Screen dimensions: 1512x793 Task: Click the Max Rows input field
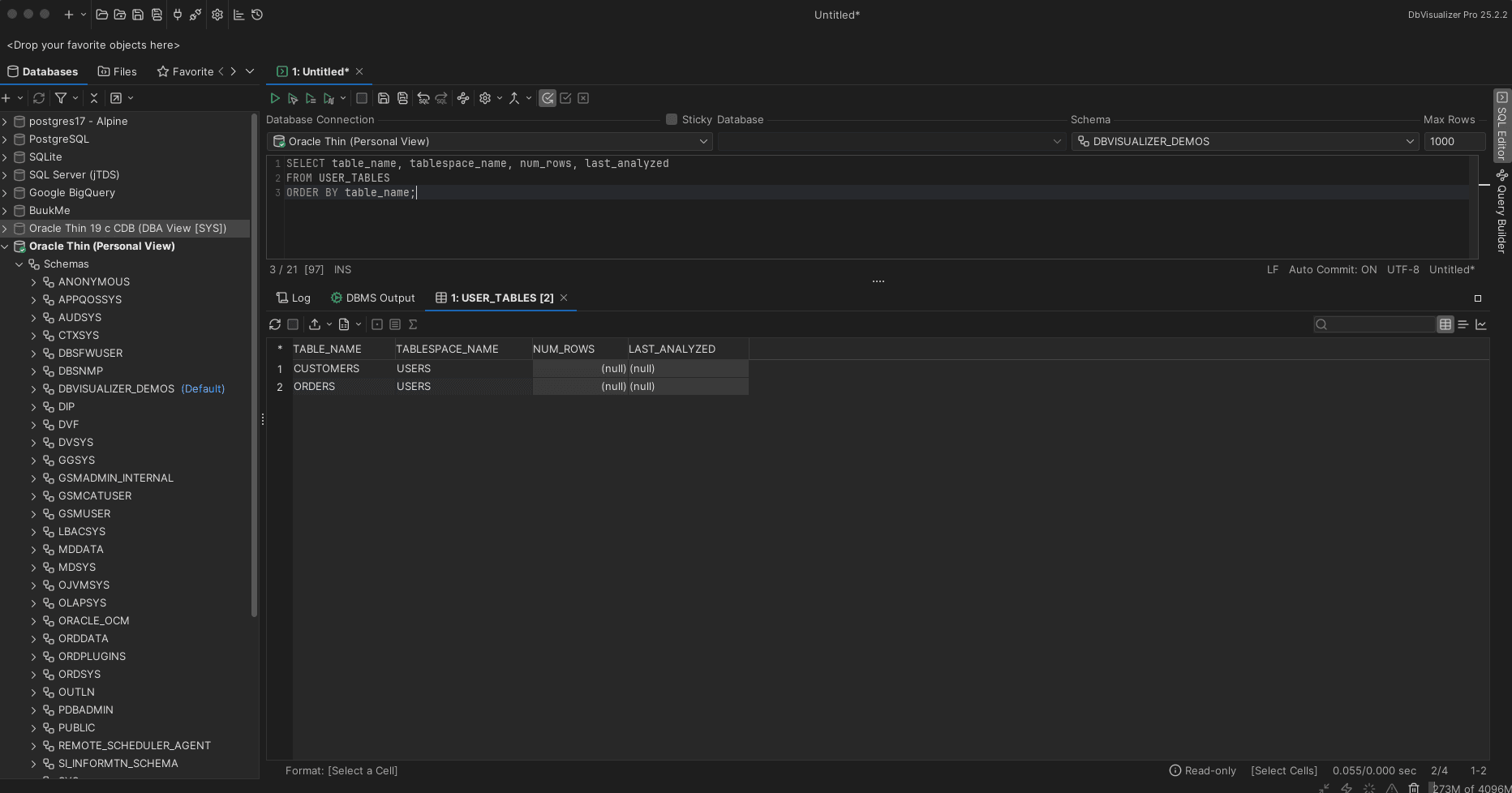pos(1454,141)
